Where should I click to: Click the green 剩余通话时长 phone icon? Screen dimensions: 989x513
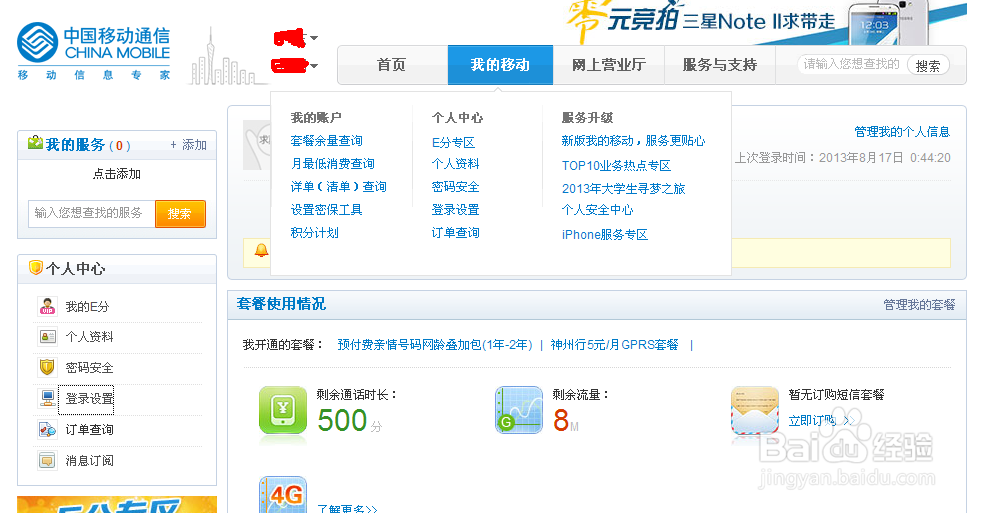click(x=283, y=410)
